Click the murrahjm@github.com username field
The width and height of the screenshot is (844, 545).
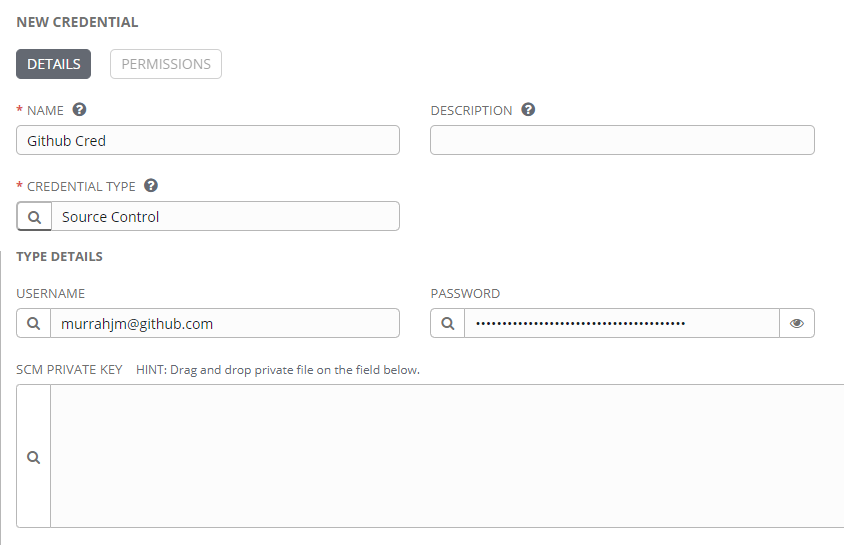tap(225, 323)
